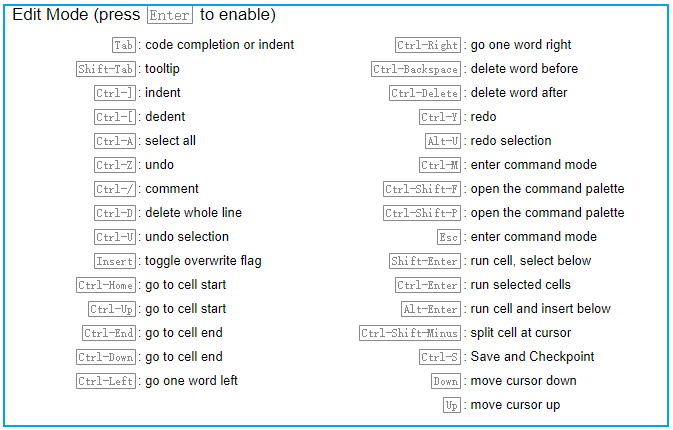
Task: Click the Shift-Tab shortcut badge
Action: point(106,69)
